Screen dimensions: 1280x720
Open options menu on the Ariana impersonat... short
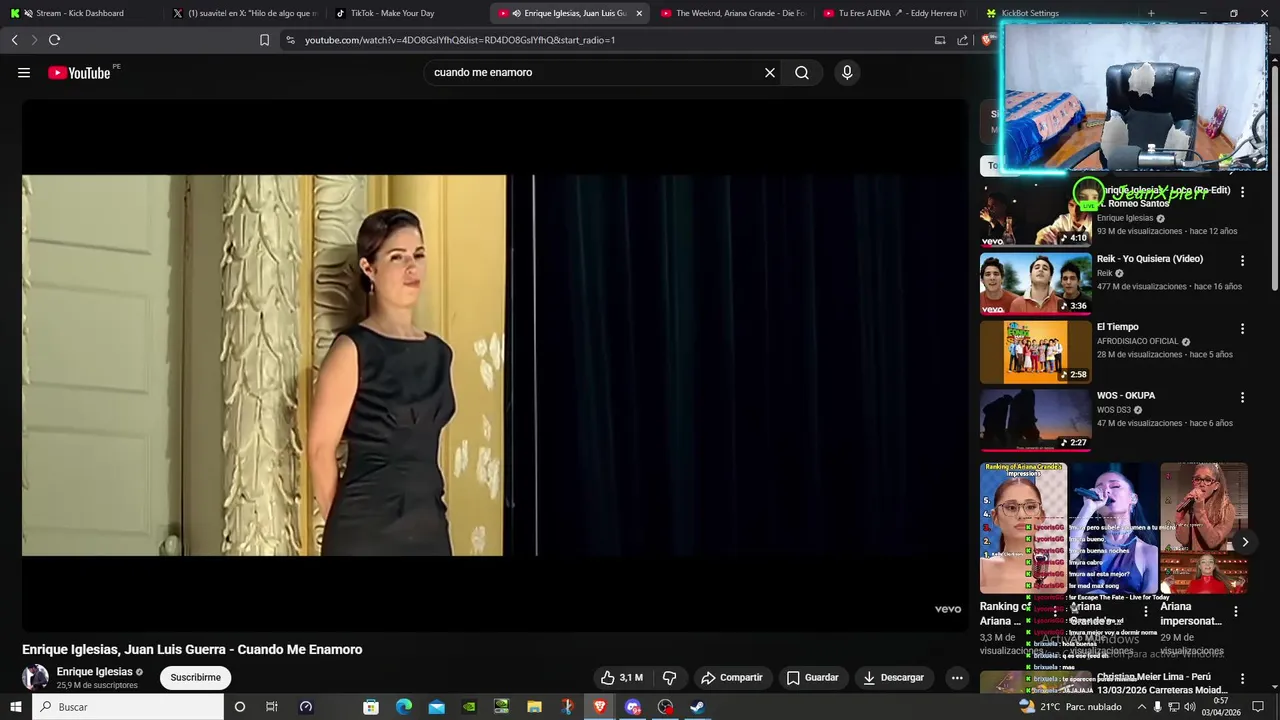(1236, 612)
